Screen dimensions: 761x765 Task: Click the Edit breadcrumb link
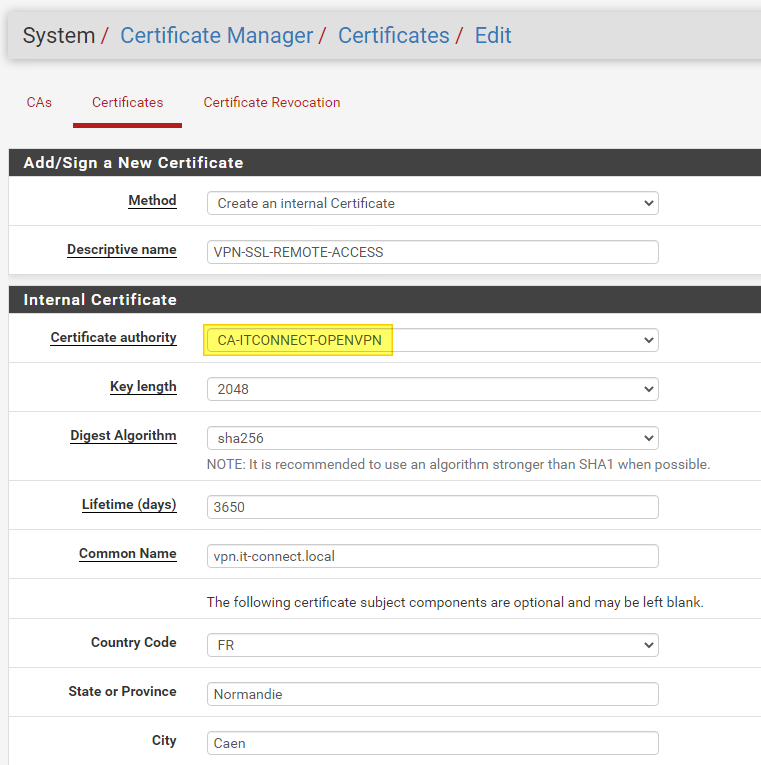pos(493,36)
